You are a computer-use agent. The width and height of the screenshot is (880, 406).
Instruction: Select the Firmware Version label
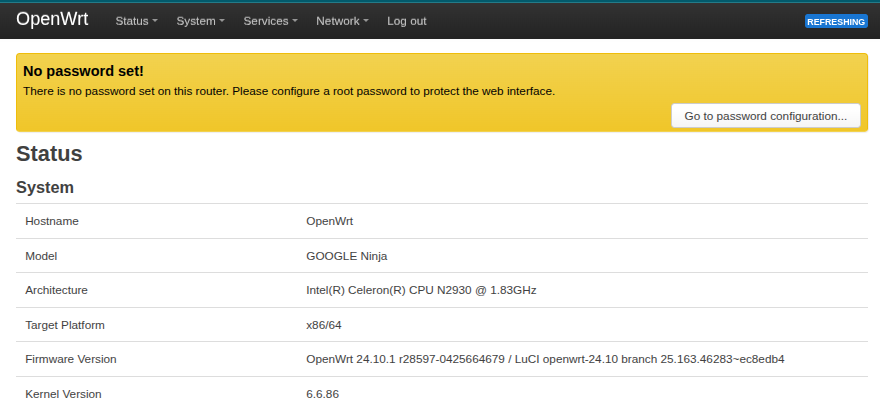coord(71,359)
